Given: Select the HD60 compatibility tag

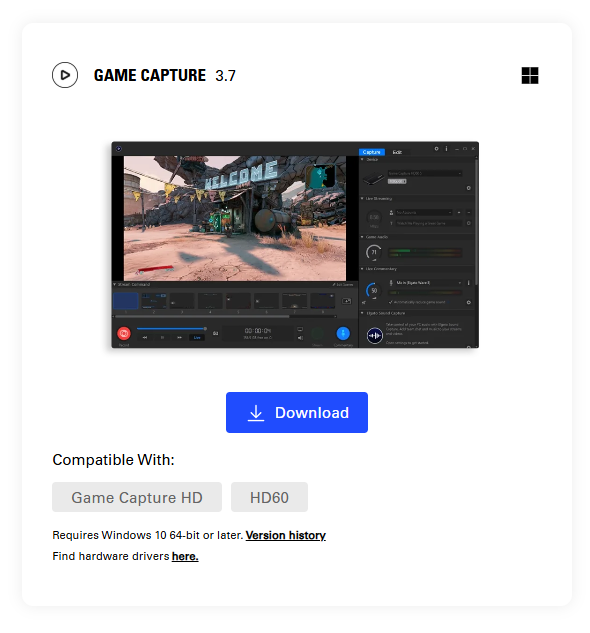Looking at the screenshot, I should pyautogui.click(x=269, y=497).
